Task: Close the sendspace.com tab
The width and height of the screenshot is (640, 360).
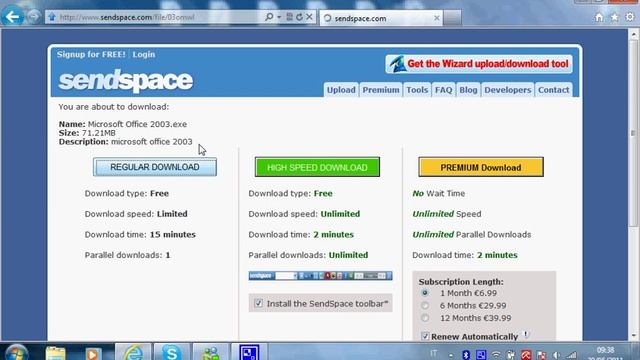Action: [436, 18]
